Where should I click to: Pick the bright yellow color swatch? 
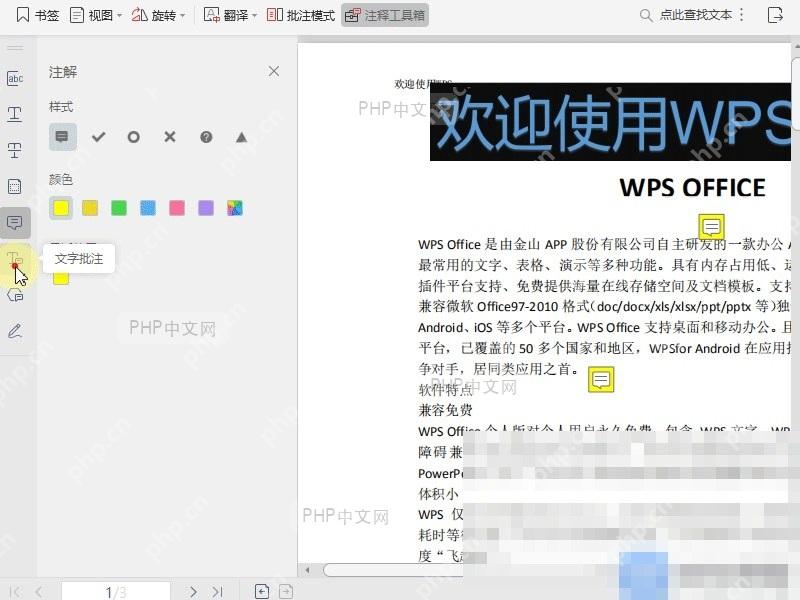61,208
